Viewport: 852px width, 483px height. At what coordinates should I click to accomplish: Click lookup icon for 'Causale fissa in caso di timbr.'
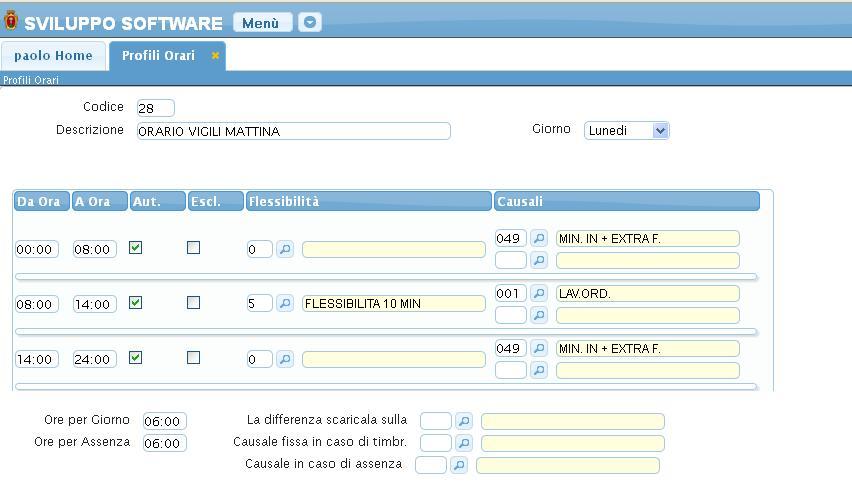463,443
